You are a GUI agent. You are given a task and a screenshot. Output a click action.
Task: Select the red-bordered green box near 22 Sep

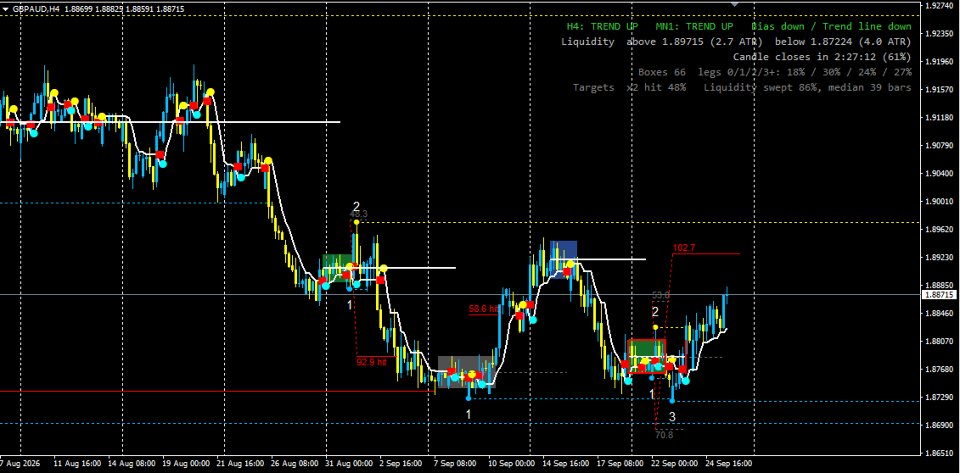(x=647, y=356)
